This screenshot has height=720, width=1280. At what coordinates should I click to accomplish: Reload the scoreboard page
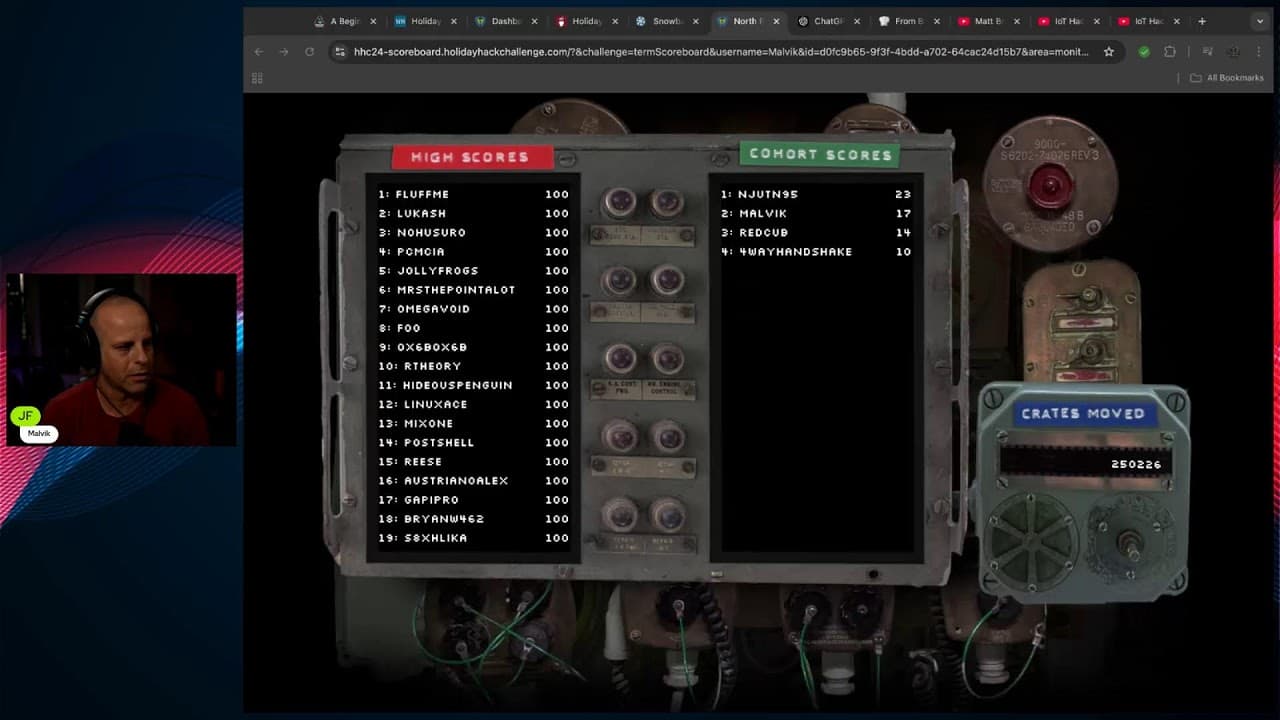(x=309, y=52)
